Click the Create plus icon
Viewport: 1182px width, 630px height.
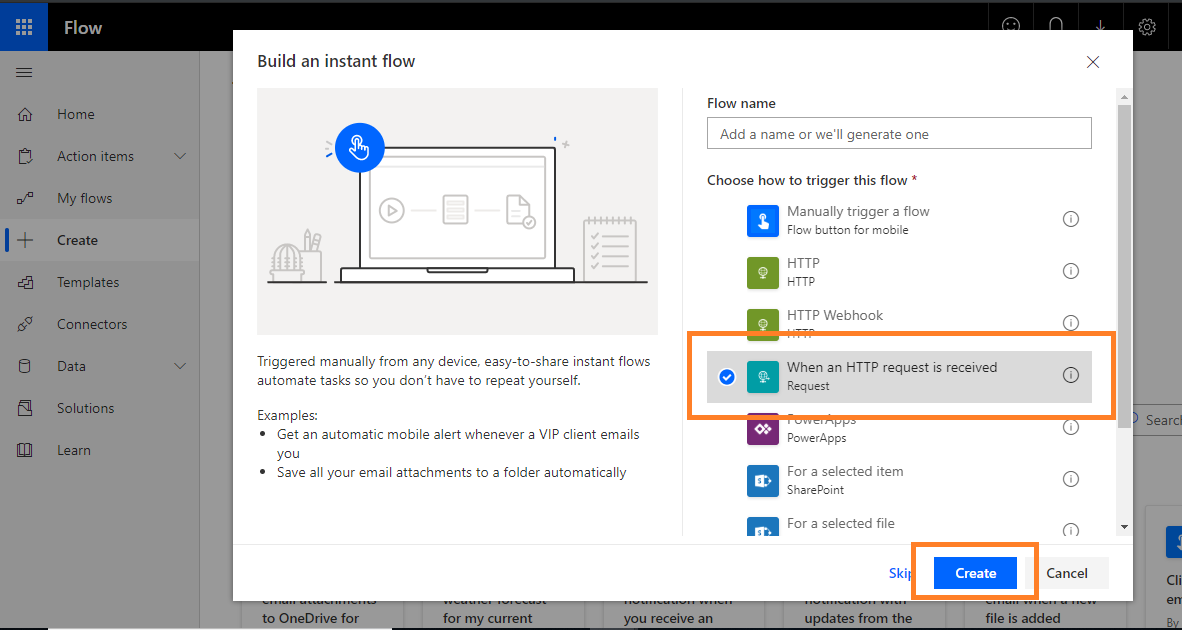pos(25,240)
